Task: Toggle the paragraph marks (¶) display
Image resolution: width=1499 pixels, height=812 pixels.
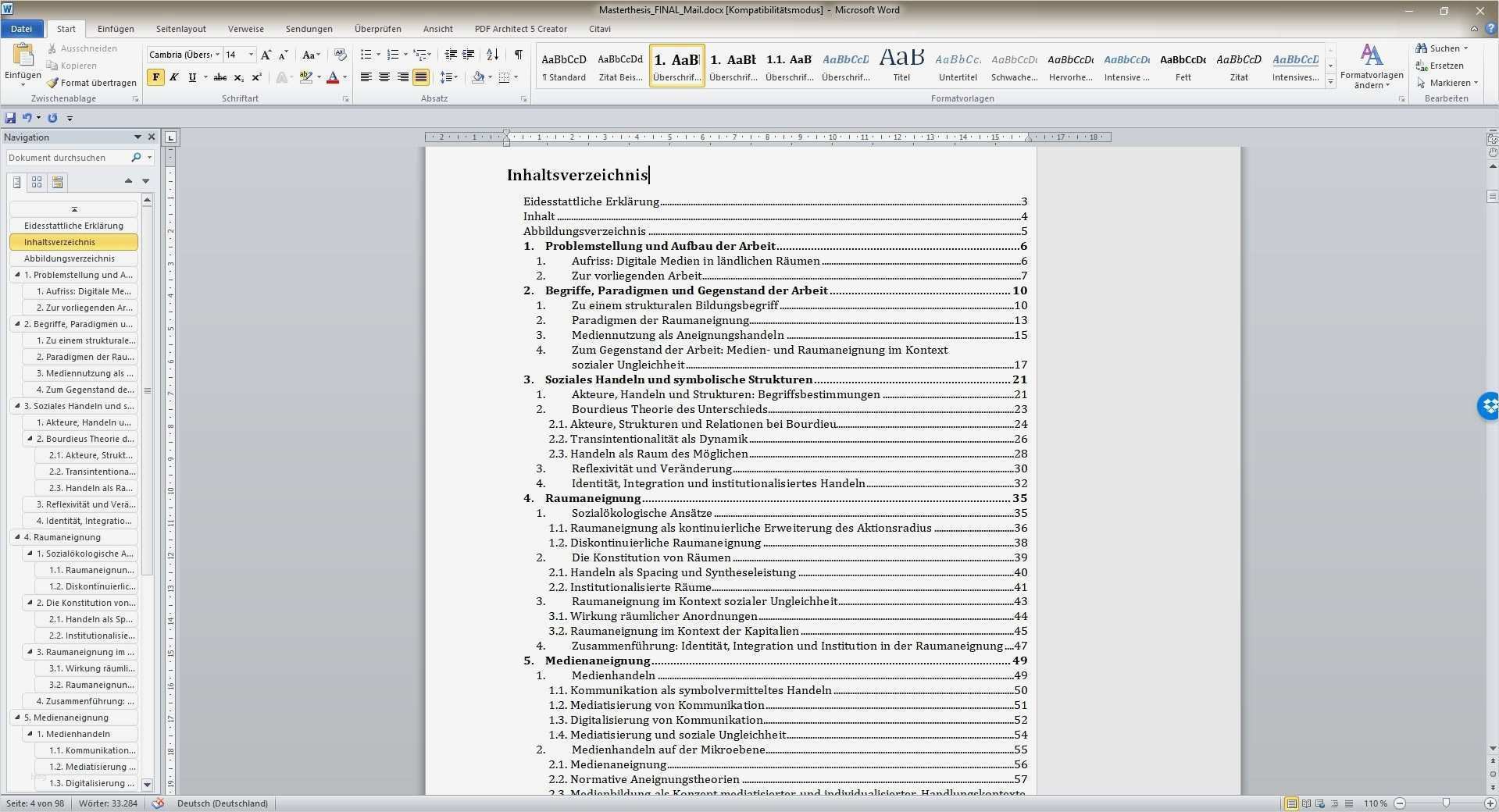Action: coord(518,55)
